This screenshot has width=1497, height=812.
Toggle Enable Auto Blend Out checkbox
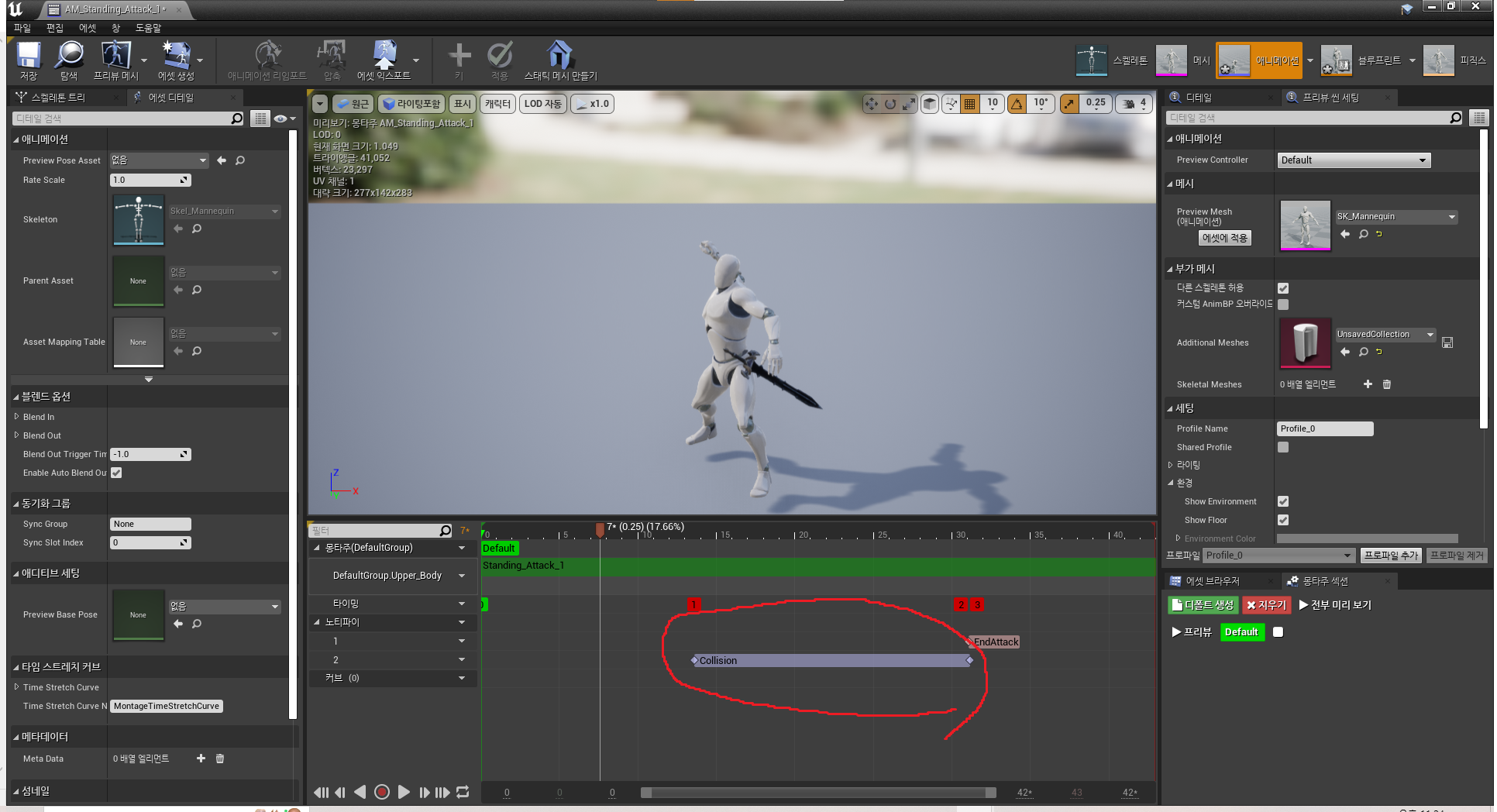coord(116,473)
